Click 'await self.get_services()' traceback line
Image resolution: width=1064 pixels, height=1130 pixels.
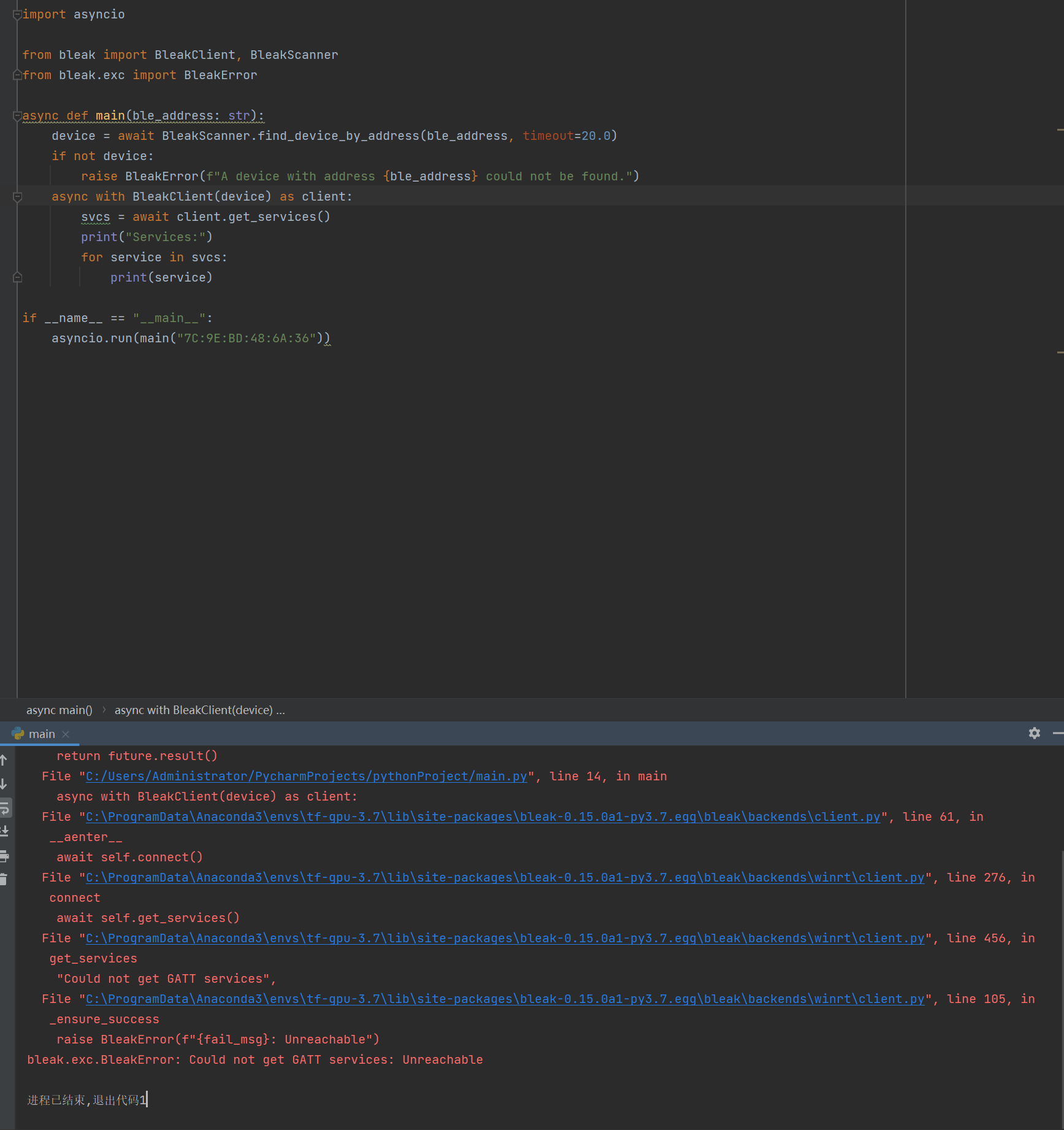[x=148, y=918]
